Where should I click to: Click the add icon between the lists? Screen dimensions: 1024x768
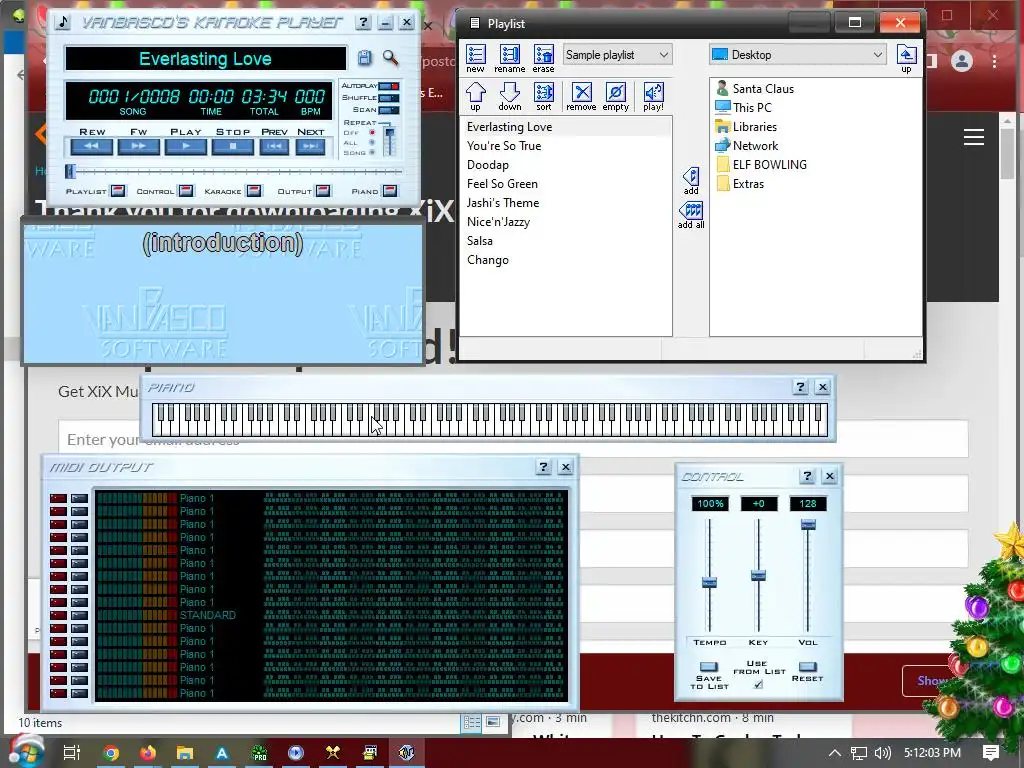[691, 181]
